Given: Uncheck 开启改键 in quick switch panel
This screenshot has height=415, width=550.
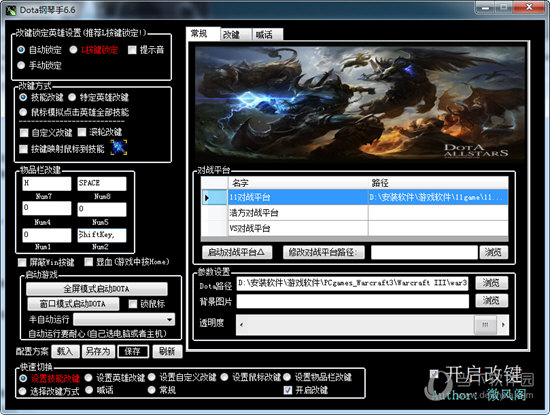Looking at the screenshot, I should 288,390.
